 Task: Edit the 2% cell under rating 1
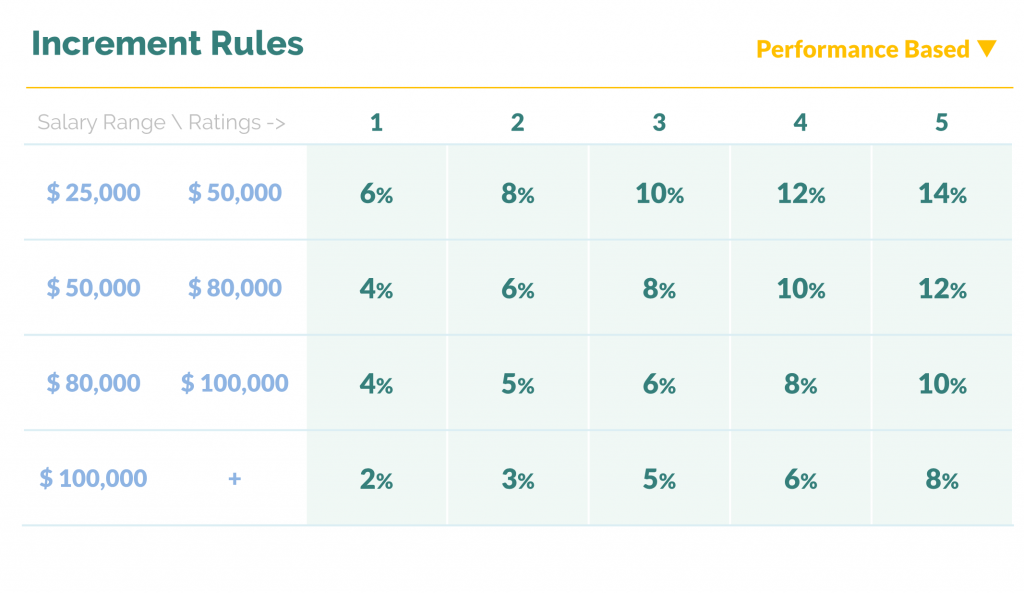pos(377,479)
